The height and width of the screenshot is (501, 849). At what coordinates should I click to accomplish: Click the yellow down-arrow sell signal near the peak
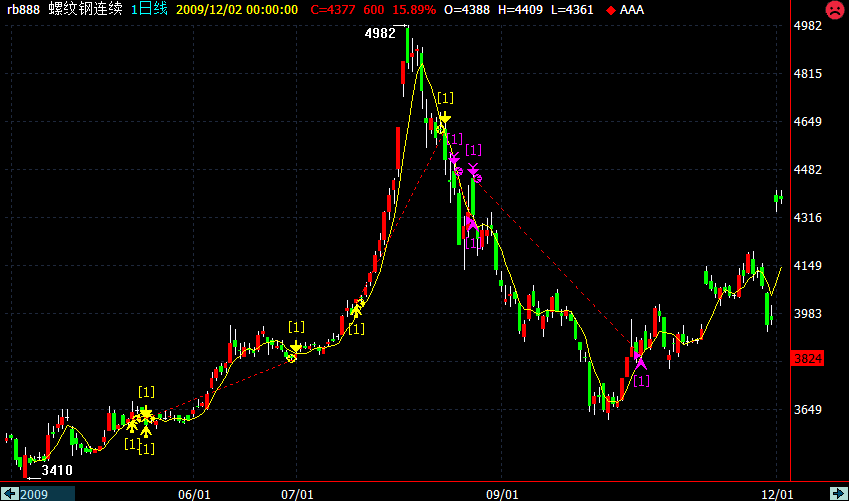coord(445,118)
